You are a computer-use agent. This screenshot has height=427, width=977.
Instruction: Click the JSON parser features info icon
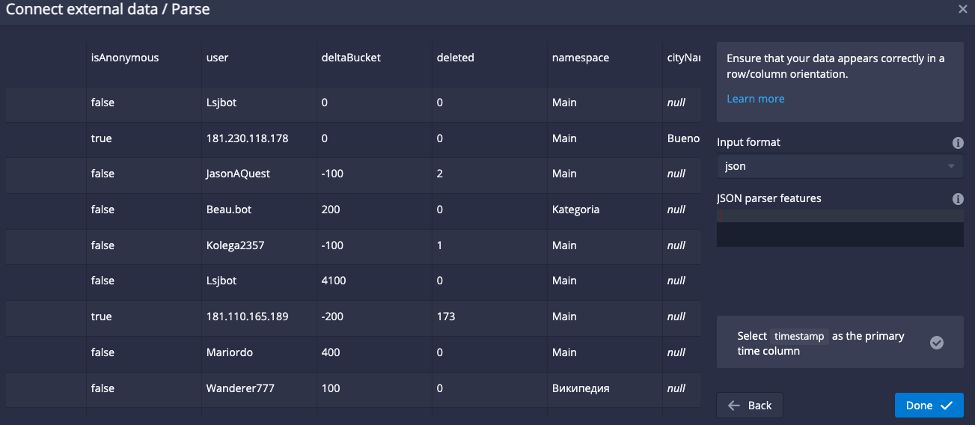958,199
